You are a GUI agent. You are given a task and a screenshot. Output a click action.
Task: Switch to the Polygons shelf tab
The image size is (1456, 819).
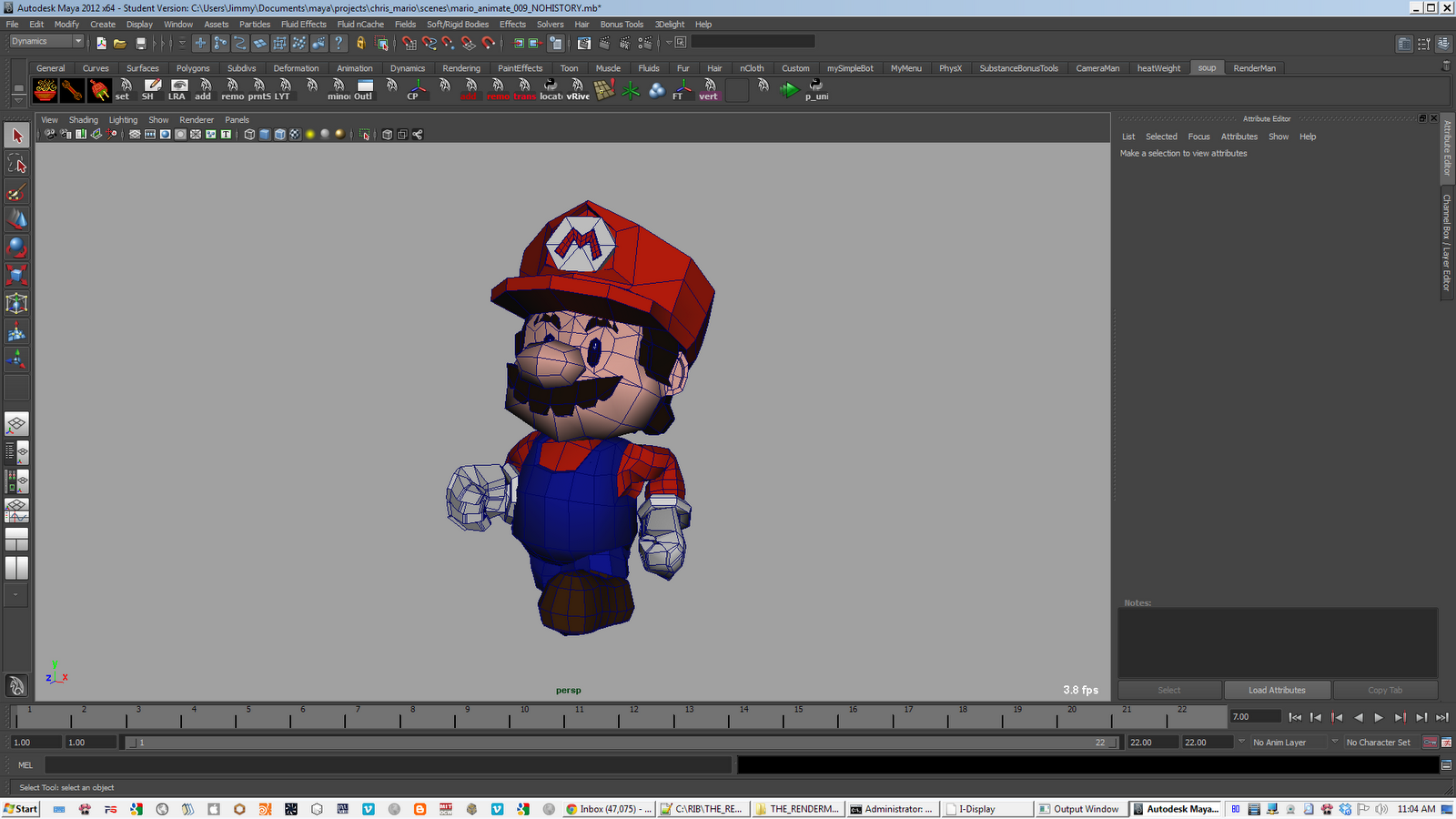193,68
